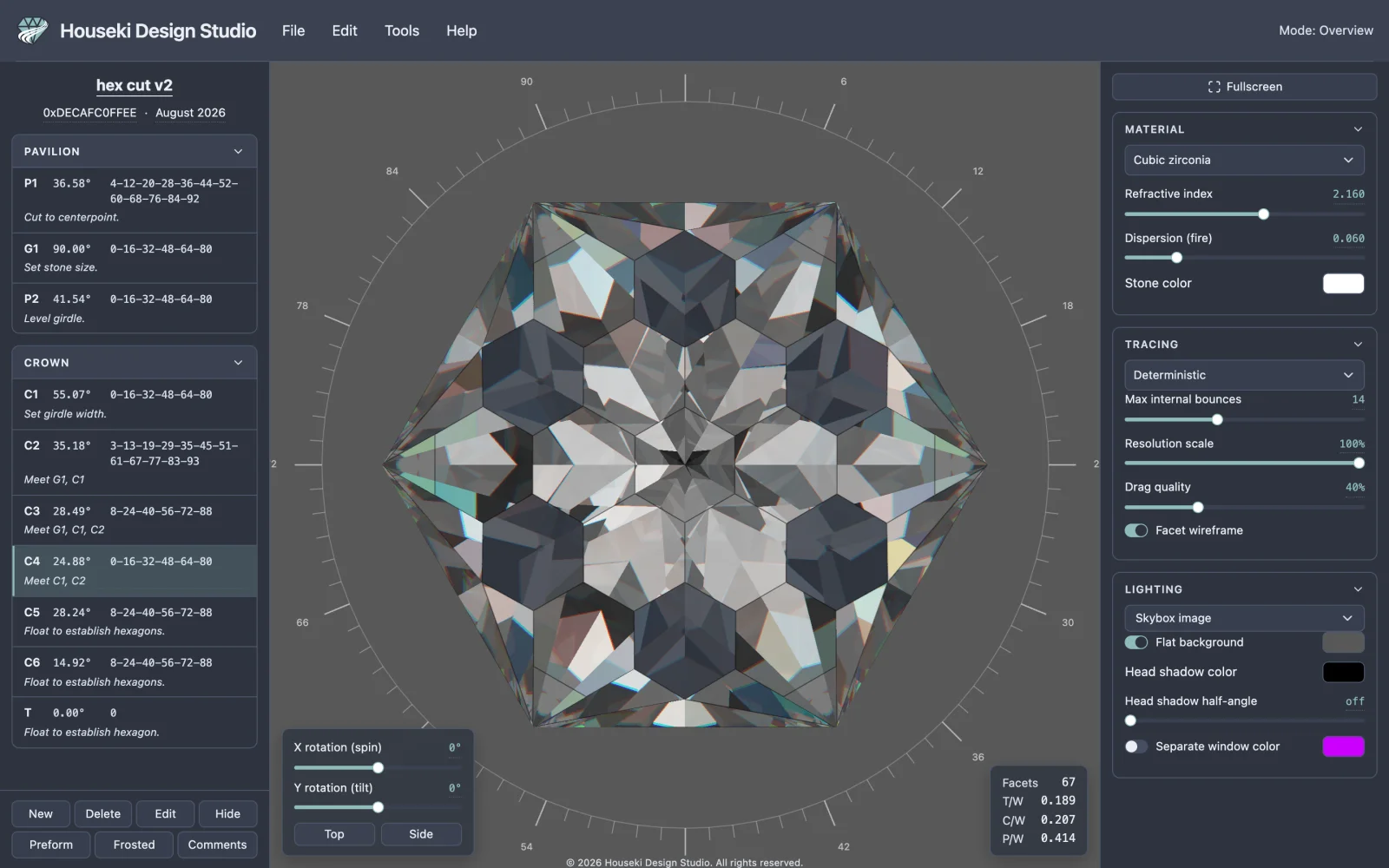
Task: Adjust the Dispersion (fire) slider
Action: pos(1244,258)
